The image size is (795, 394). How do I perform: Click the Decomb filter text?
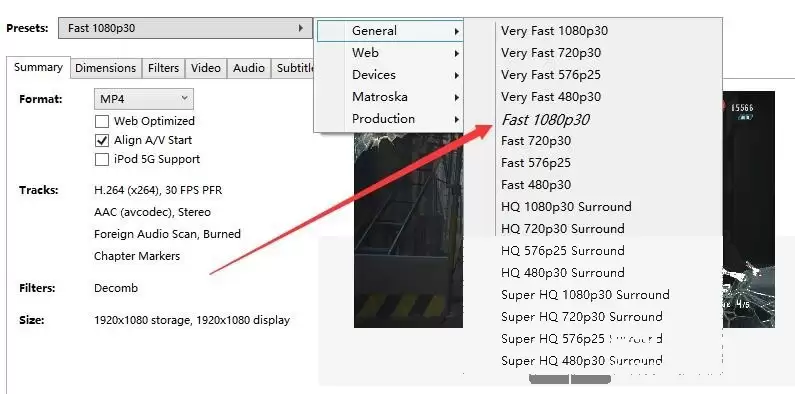click(x=116, y=288)
